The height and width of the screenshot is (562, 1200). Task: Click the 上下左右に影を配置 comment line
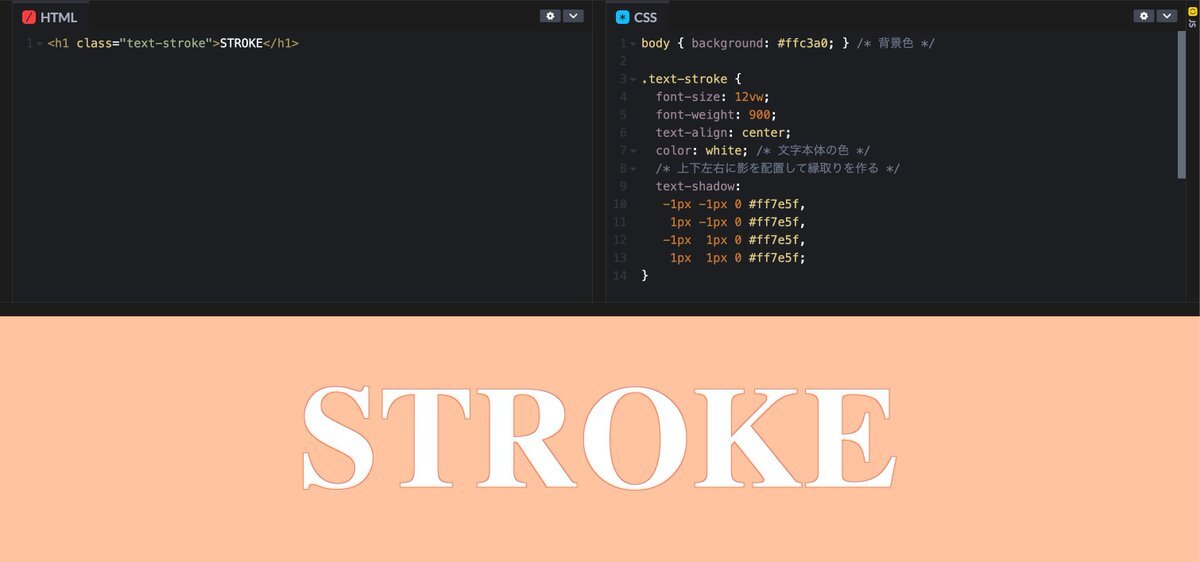click(778, 169)
